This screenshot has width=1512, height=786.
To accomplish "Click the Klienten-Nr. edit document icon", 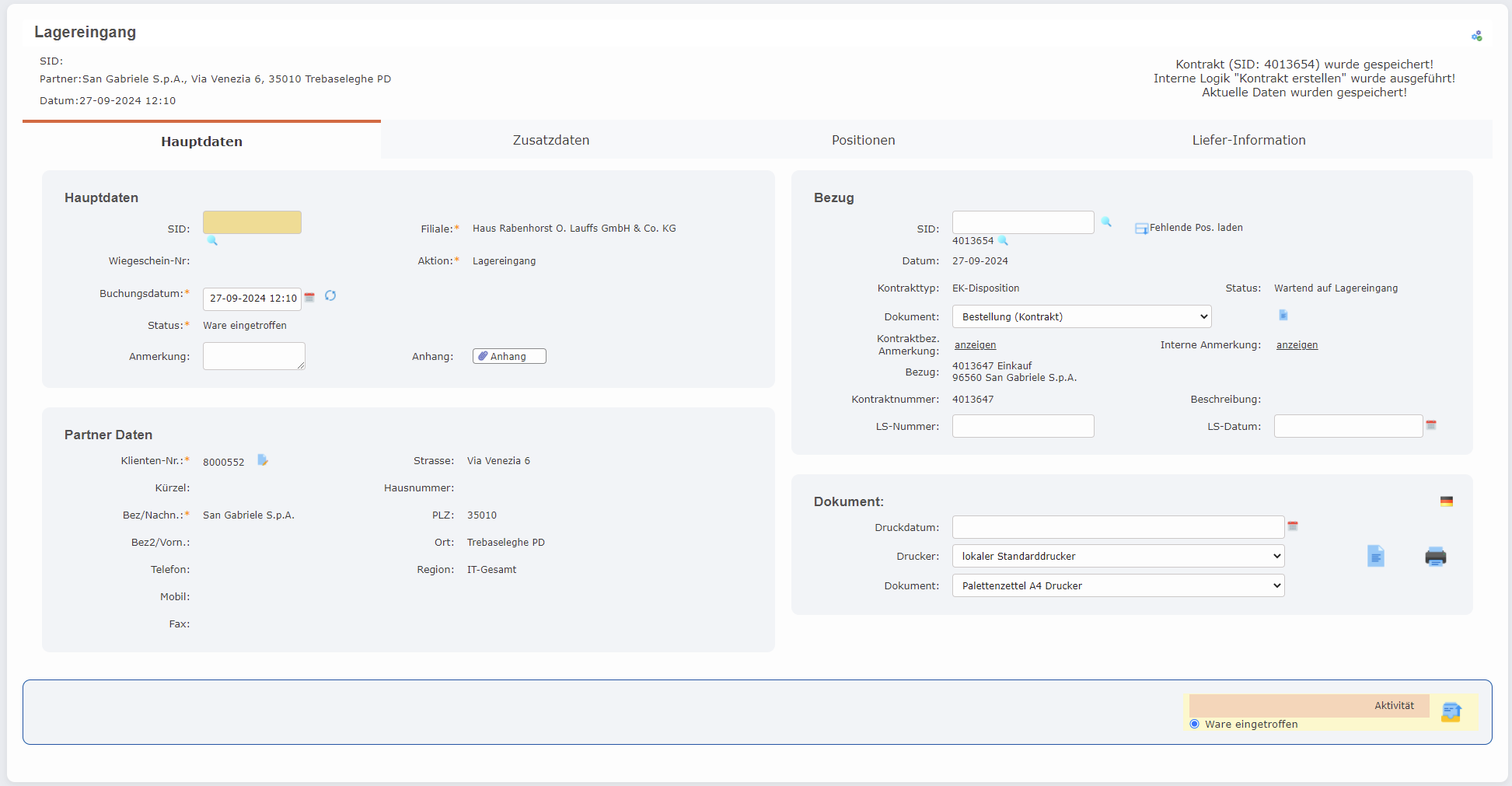I will pos(263,460).
